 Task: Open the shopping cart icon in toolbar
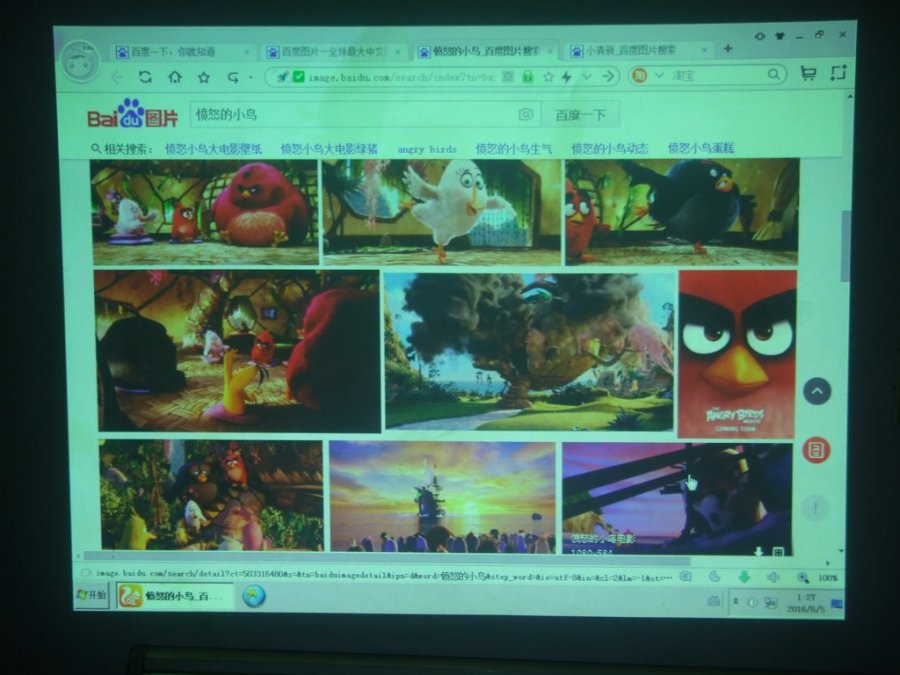click(808, 74)
